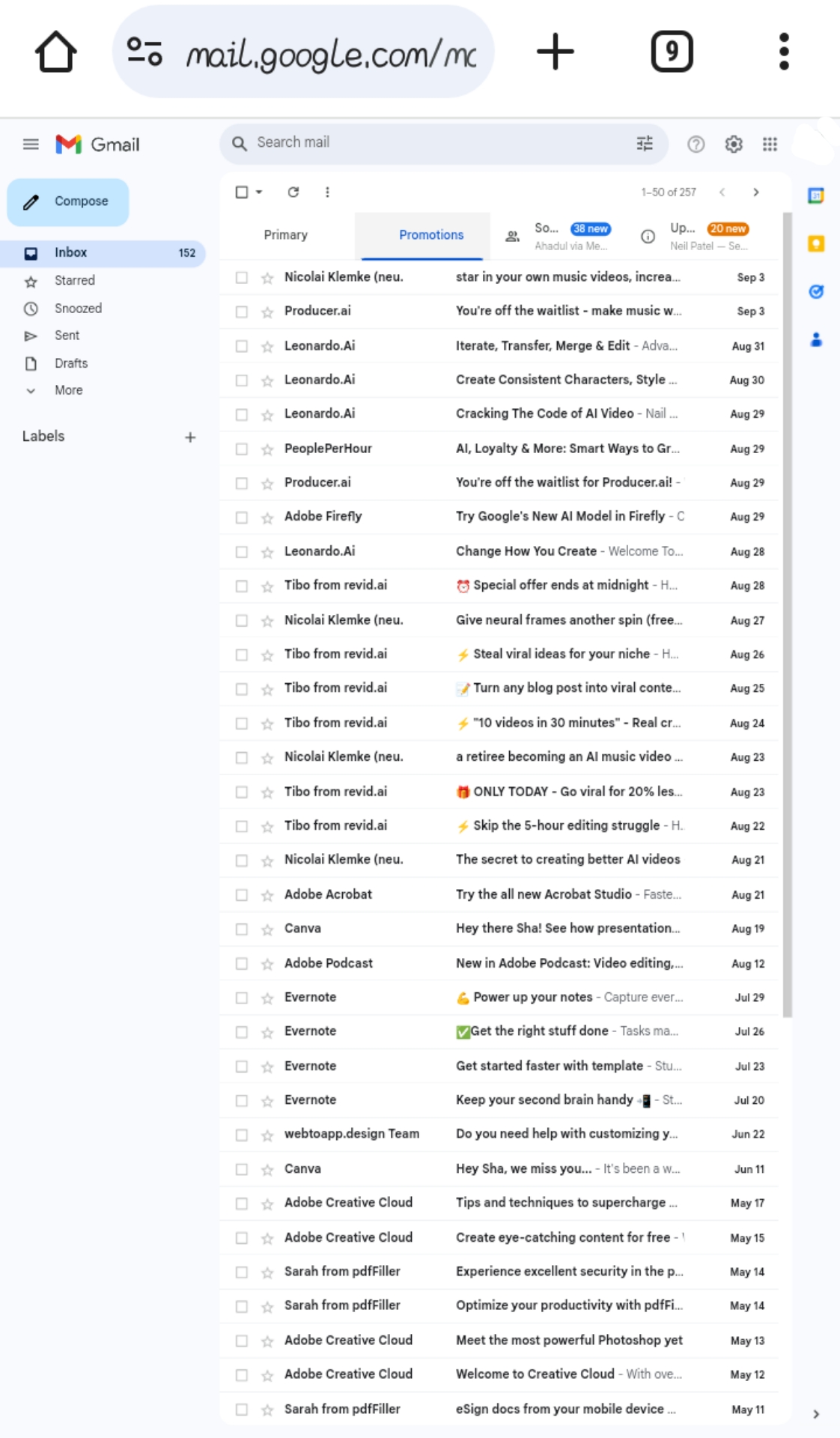
Task: Open the Starred folder
Action: pyautogui.click(x=74, y=281)
